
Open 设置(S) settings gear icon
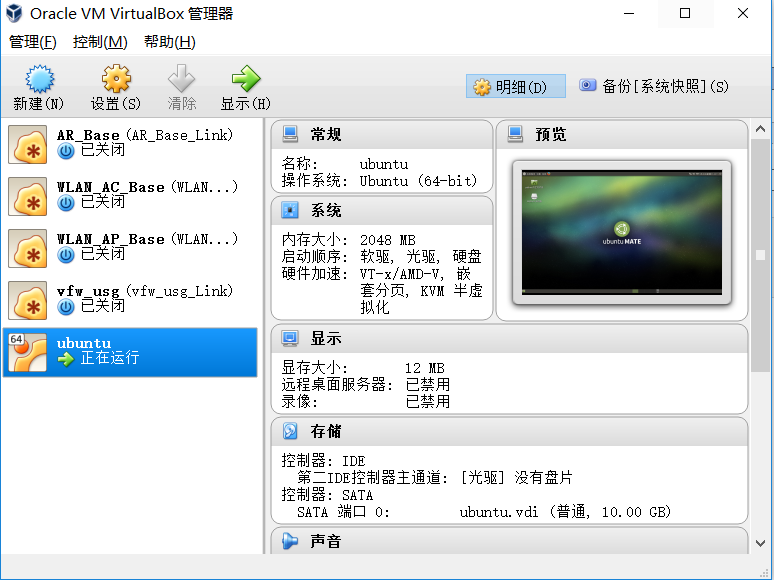click(116, 79)
